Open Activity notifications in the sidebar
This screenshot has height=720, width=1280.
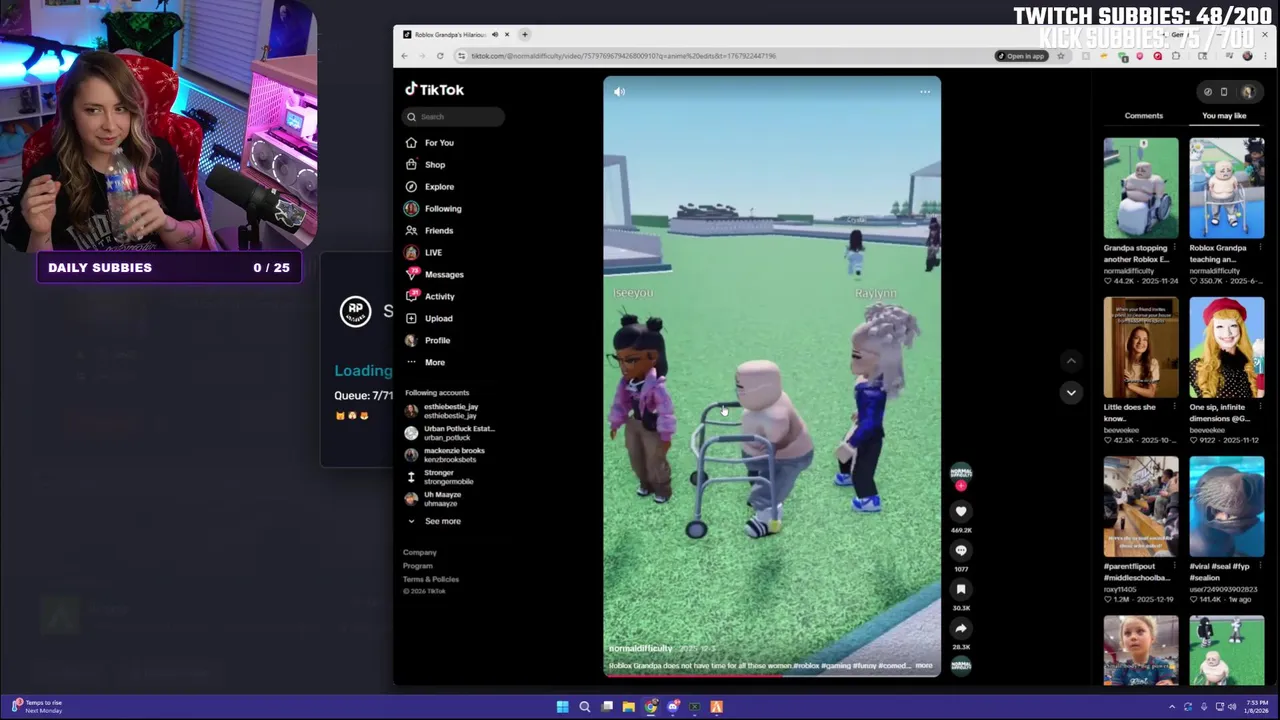430,297
